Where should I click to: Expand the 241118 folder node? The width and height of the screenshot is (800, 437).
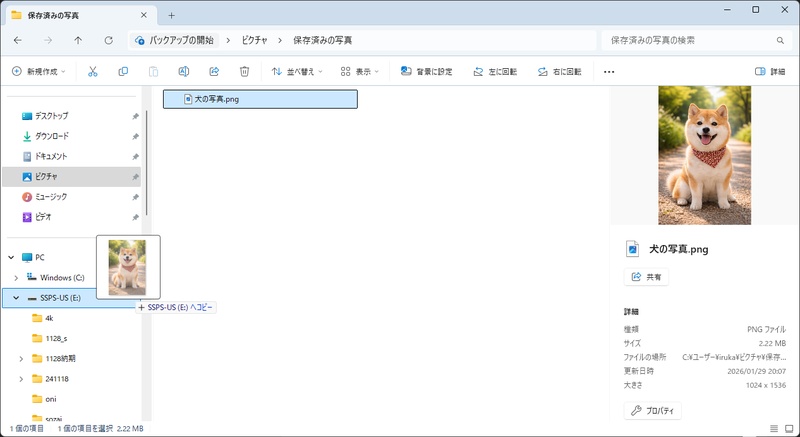point(21,379)
